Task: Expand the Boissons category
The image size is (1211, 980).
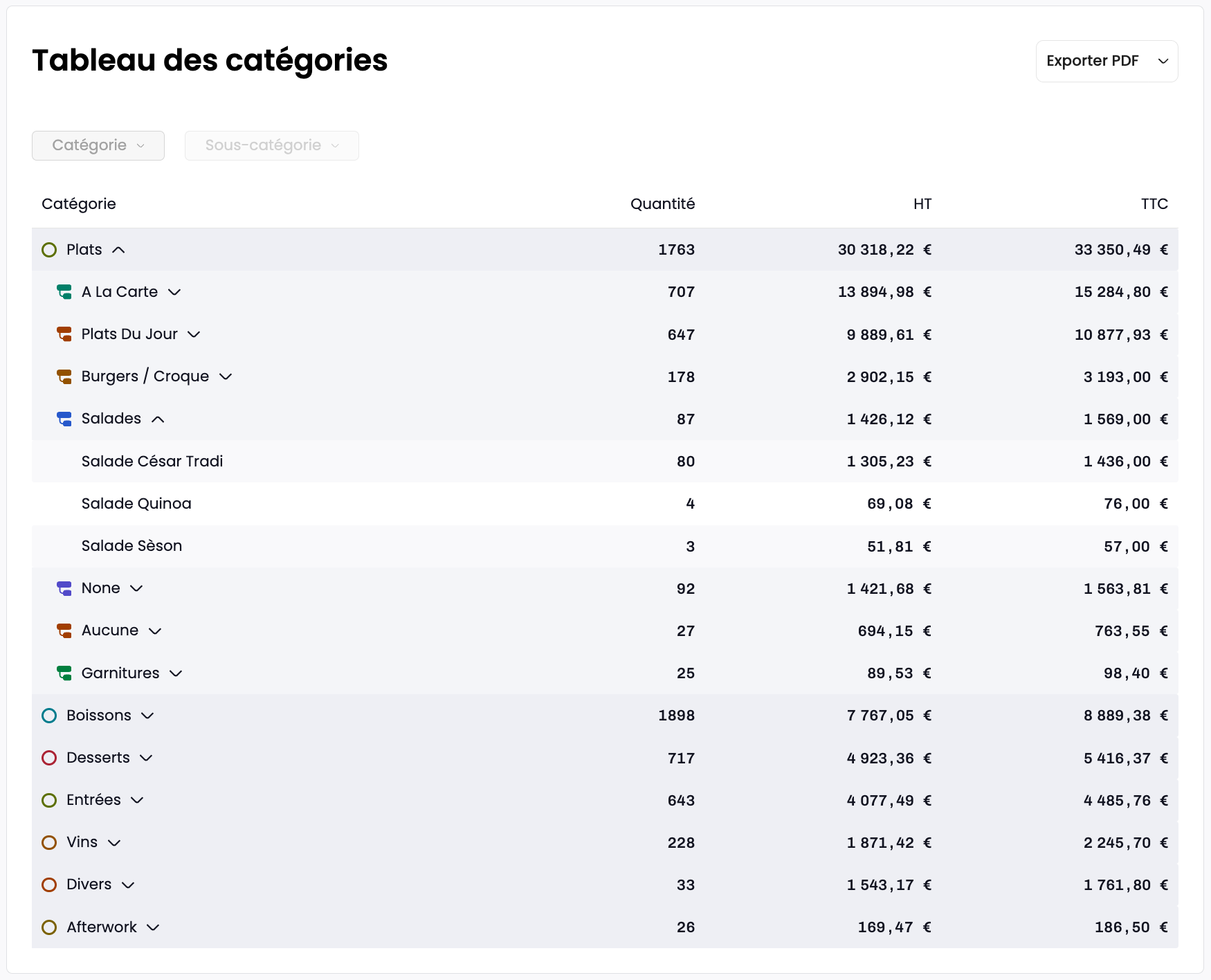Action: coord(147,716)
